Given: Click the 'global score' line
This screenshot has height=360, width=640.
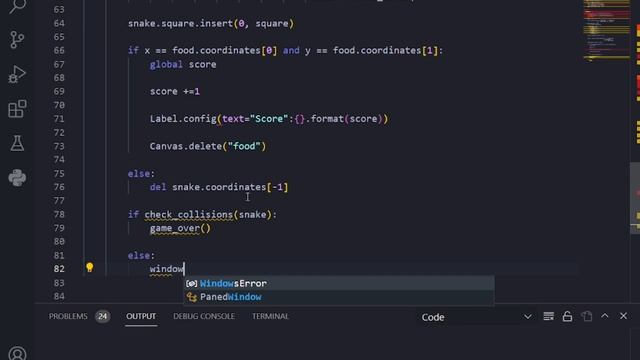Looking at the screenshot, I should [x=183, y=64].
